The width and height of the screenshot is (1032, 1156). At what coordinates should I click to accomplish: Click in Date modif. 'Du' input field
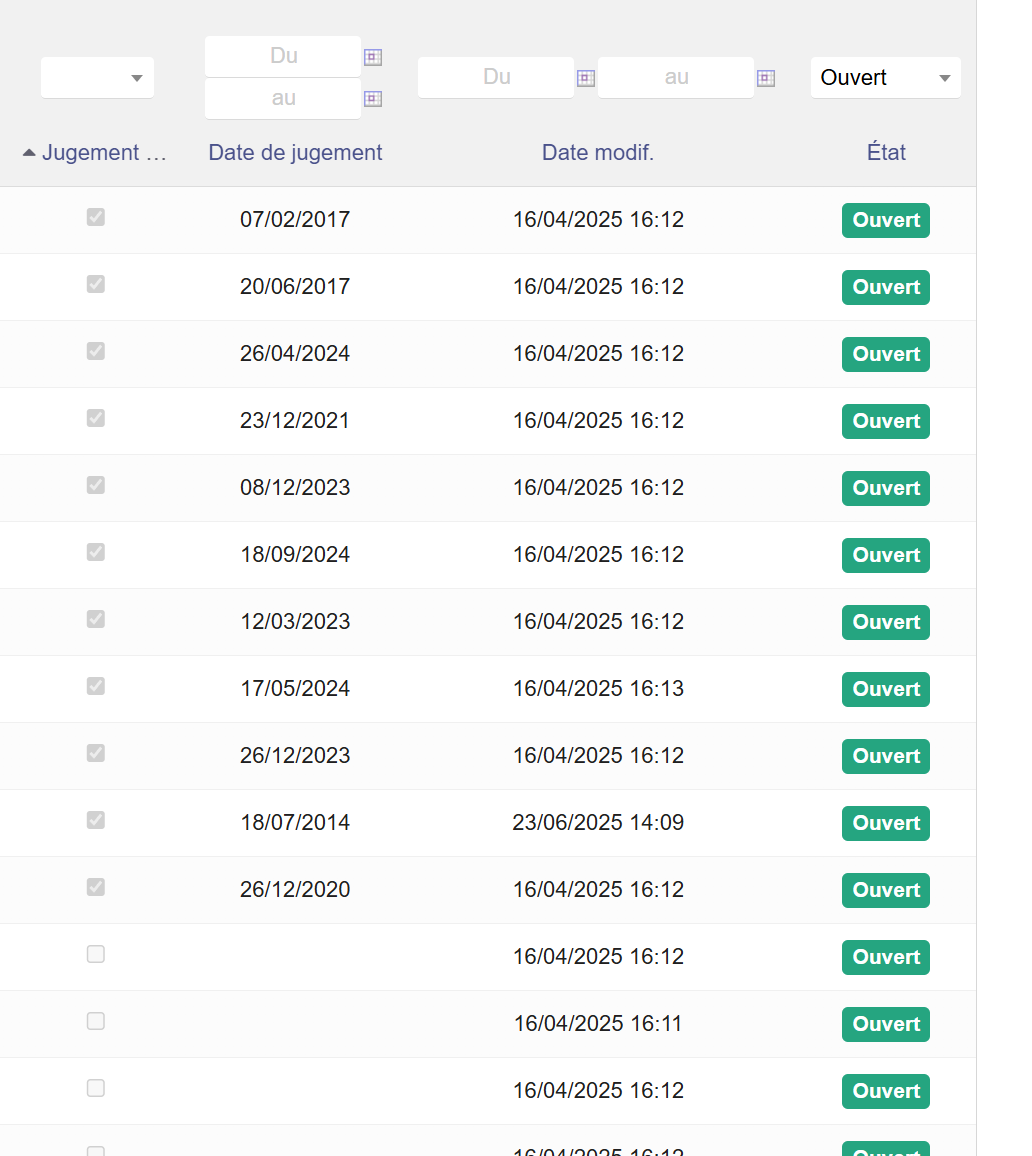pos(496,77)
